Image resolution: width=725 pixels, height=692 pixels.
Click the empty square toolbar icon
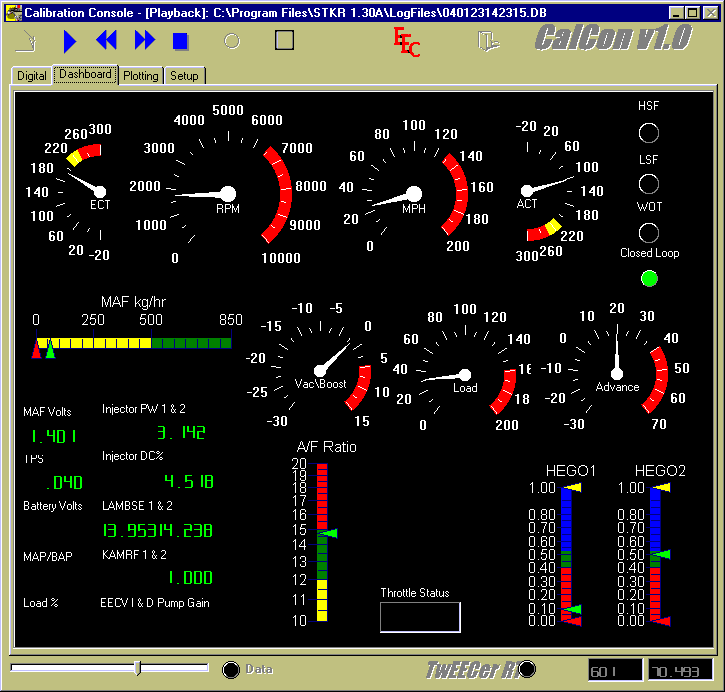pos(284,40)
